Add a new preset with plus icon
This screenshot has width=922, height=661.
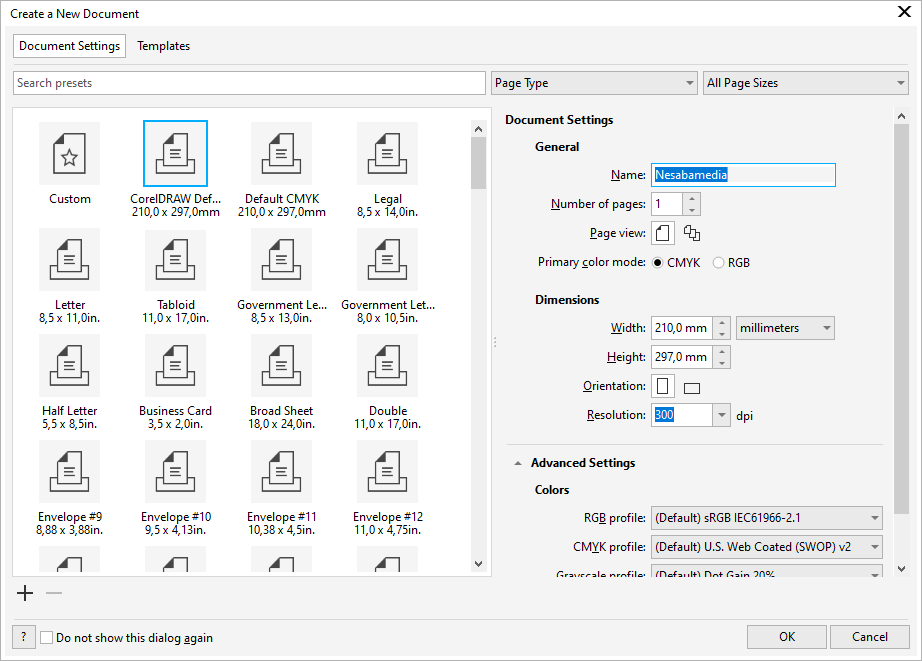(x=25, y=593)
